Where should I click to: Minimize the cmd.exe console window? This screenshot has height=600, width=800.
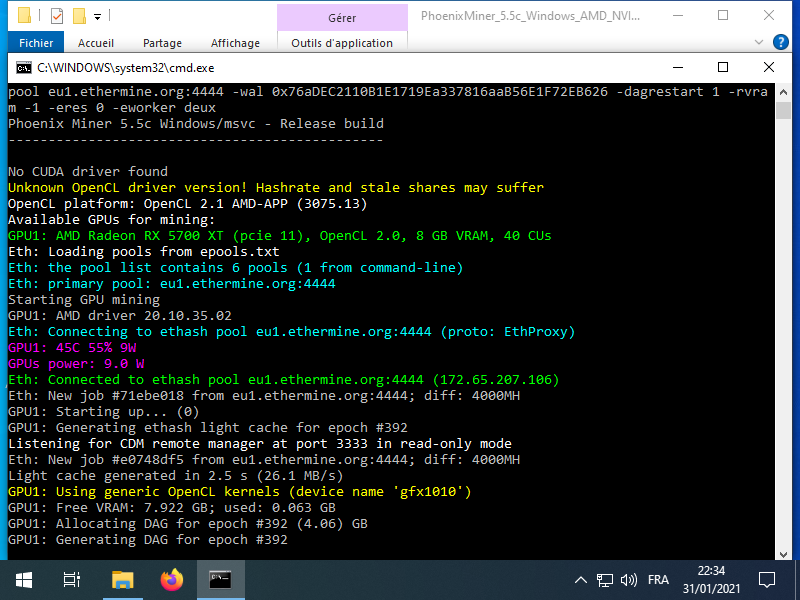678,67
